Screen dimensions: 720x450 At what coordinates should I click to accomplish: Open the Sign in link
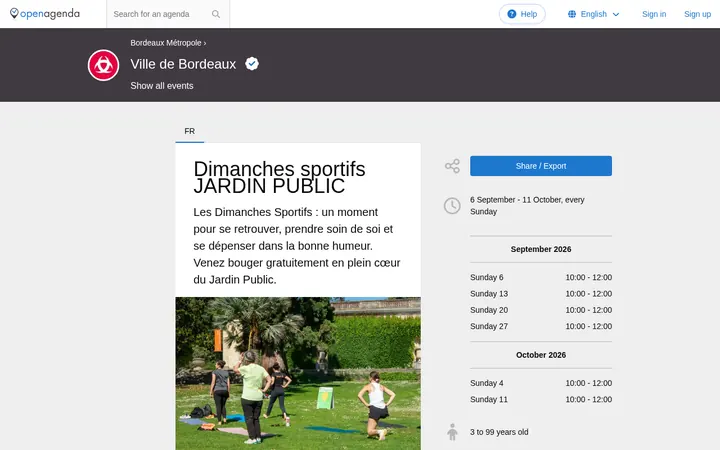click(x=654, y=14)
